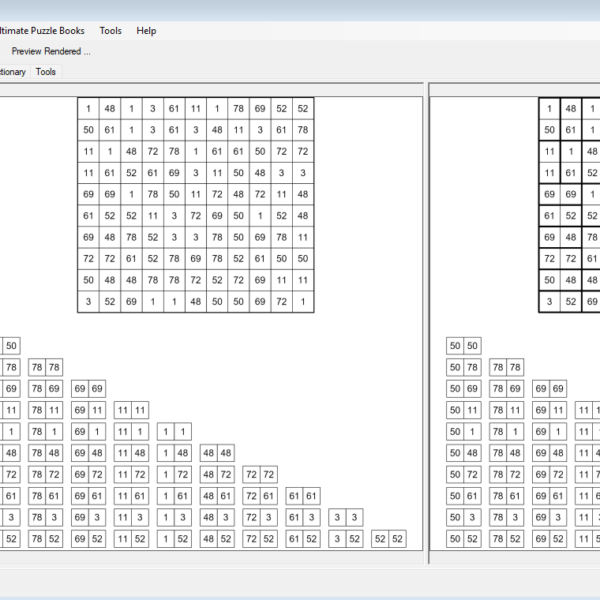The height and width of the screenshot is (600, 600).
Task: Select the 3-52 domino tile in left panel
Action: point(346,539)
